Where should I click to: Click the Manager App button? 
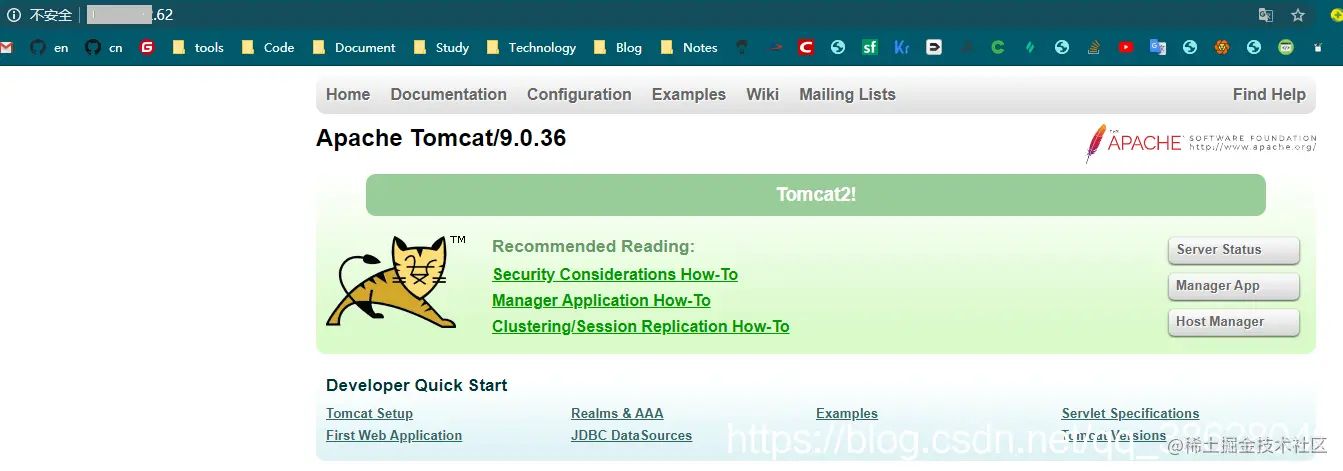click(x=1233, y=286)
